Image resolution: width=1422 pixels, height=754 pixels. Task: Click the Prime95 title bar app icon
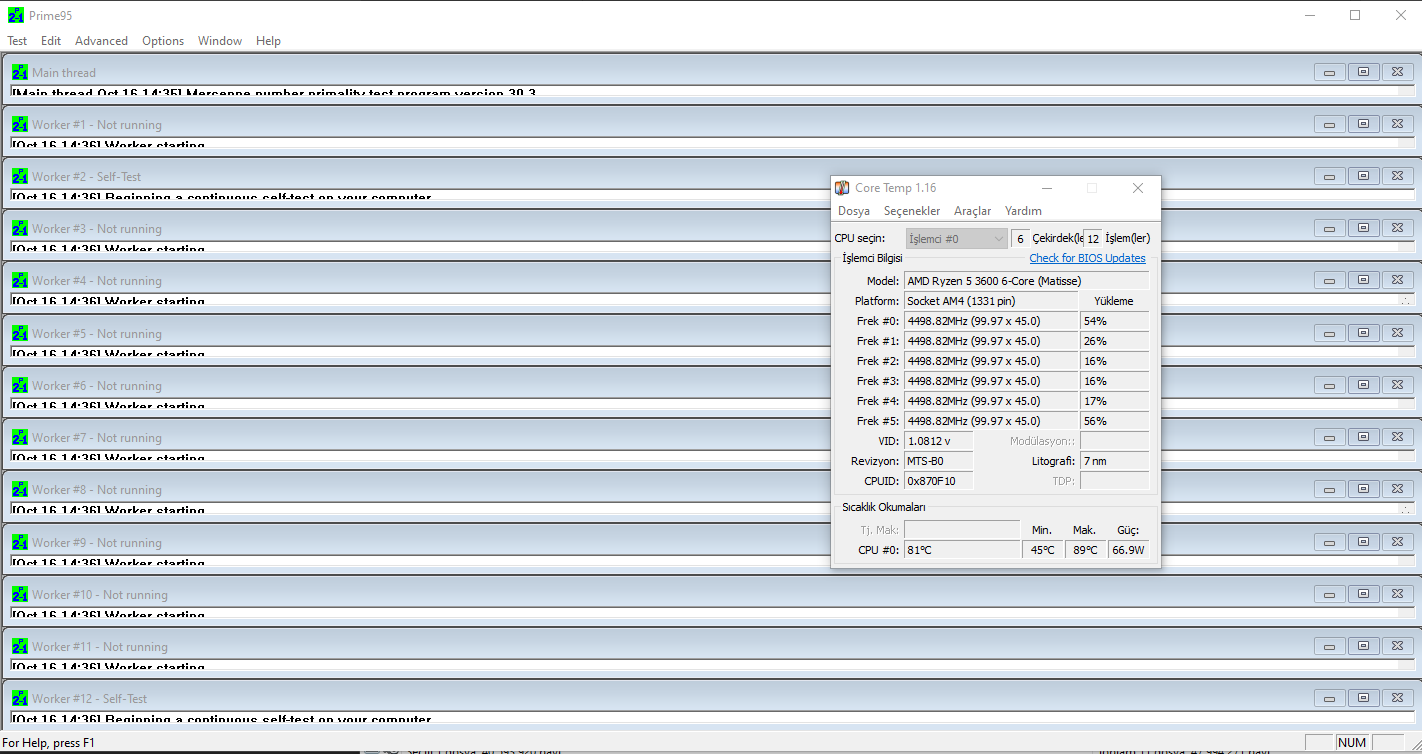coord(16,15)
